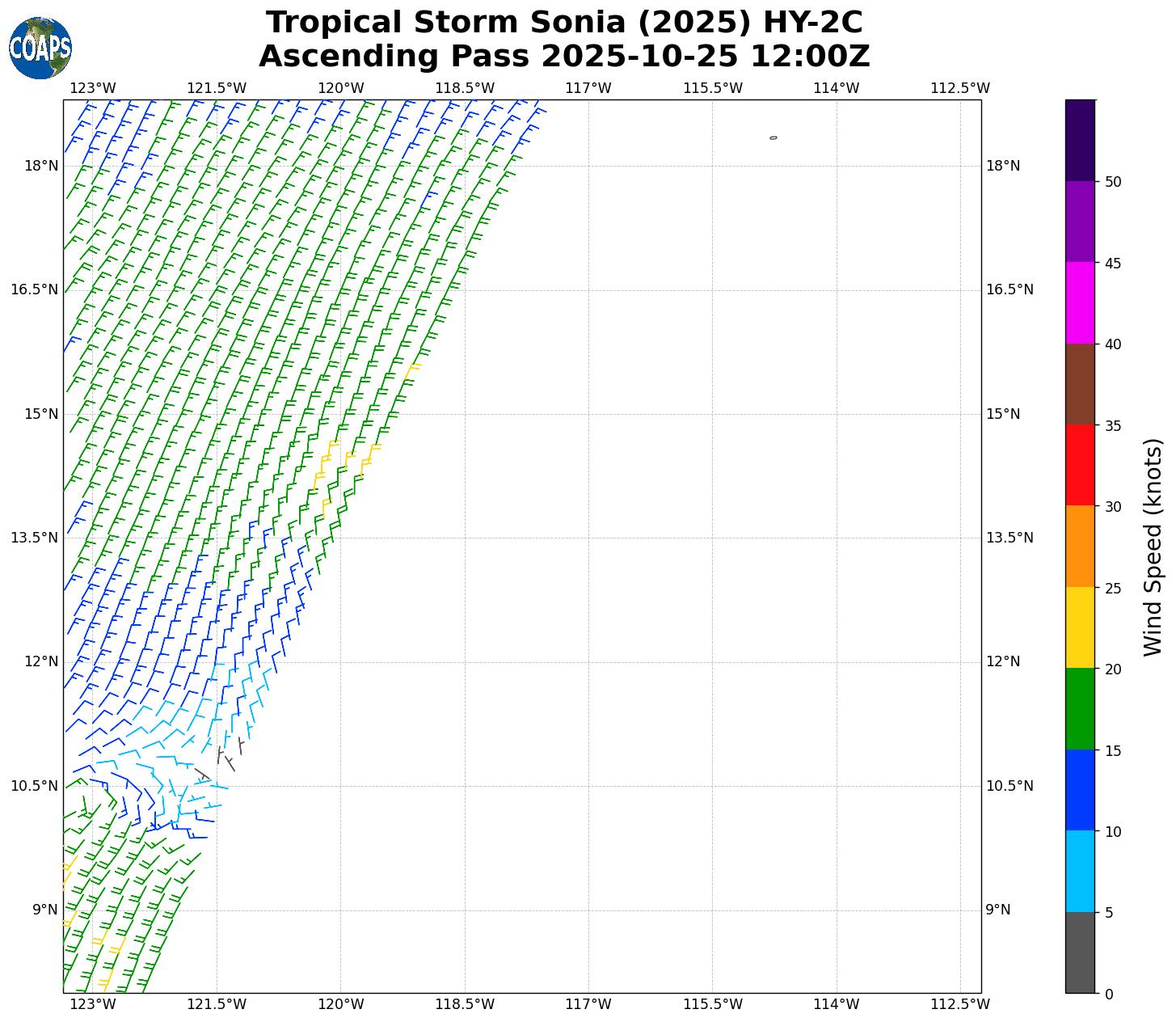Click the right-side 12°N latitude label
Viewport: 1176px width, 1022px height.
(x=1003, y=661)
